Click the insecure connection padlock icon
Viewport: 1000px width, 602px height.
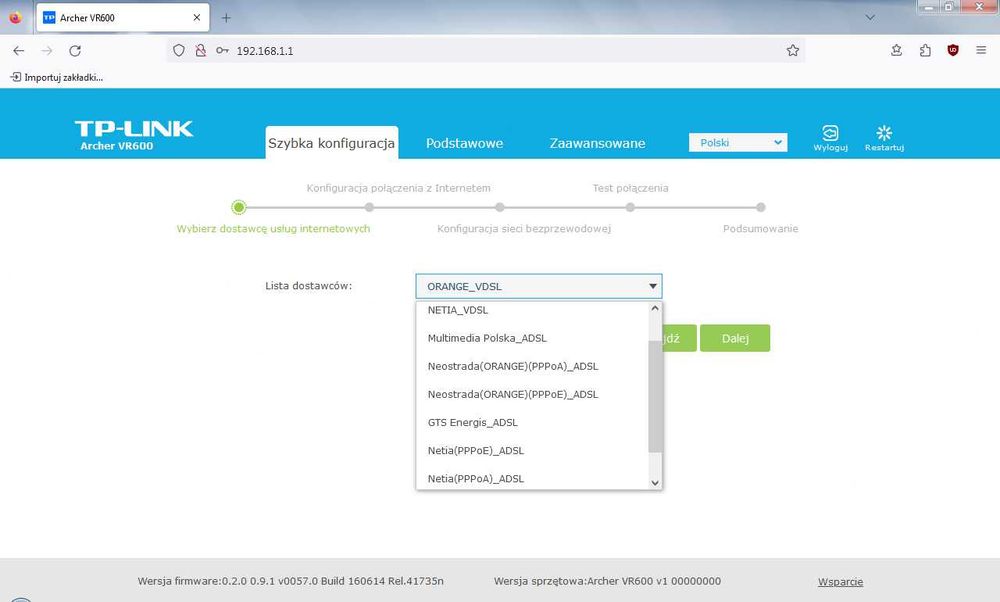click(x=200, y=50)
